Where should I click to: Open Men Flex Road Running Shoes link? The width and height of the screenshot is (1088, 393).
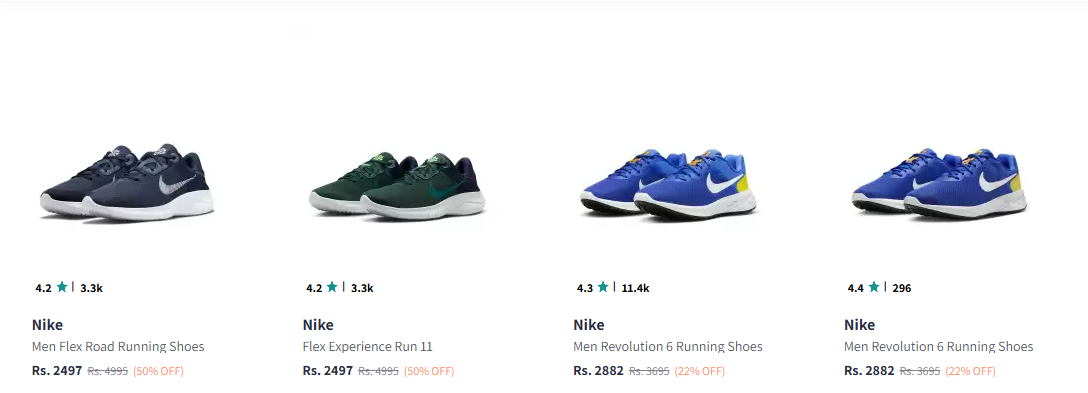click(118, 346)
